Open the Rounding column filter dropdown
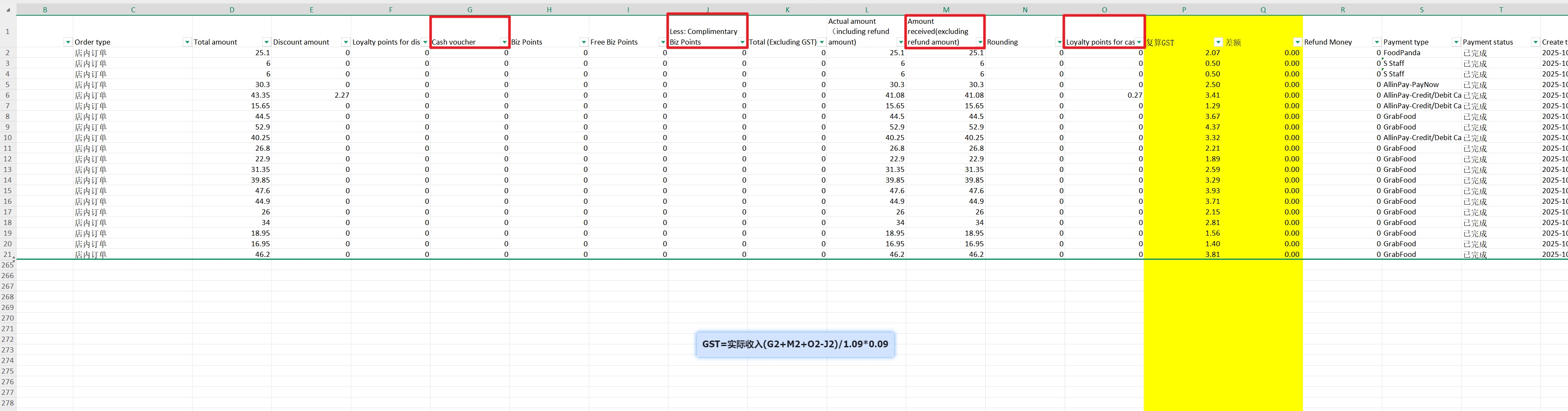1568x411 pixels. [x=1059, y=42]
